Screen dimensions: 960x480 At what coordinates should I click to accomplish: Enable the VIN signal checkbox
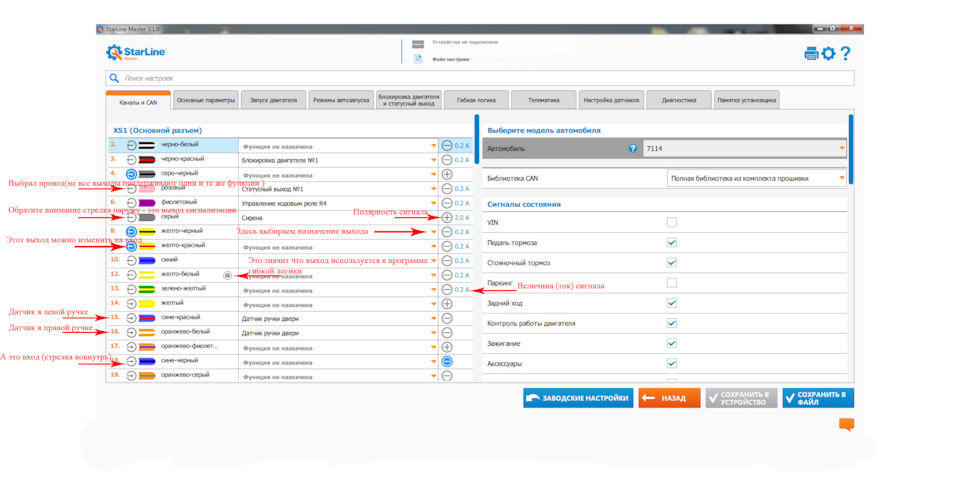pos(672,223)
